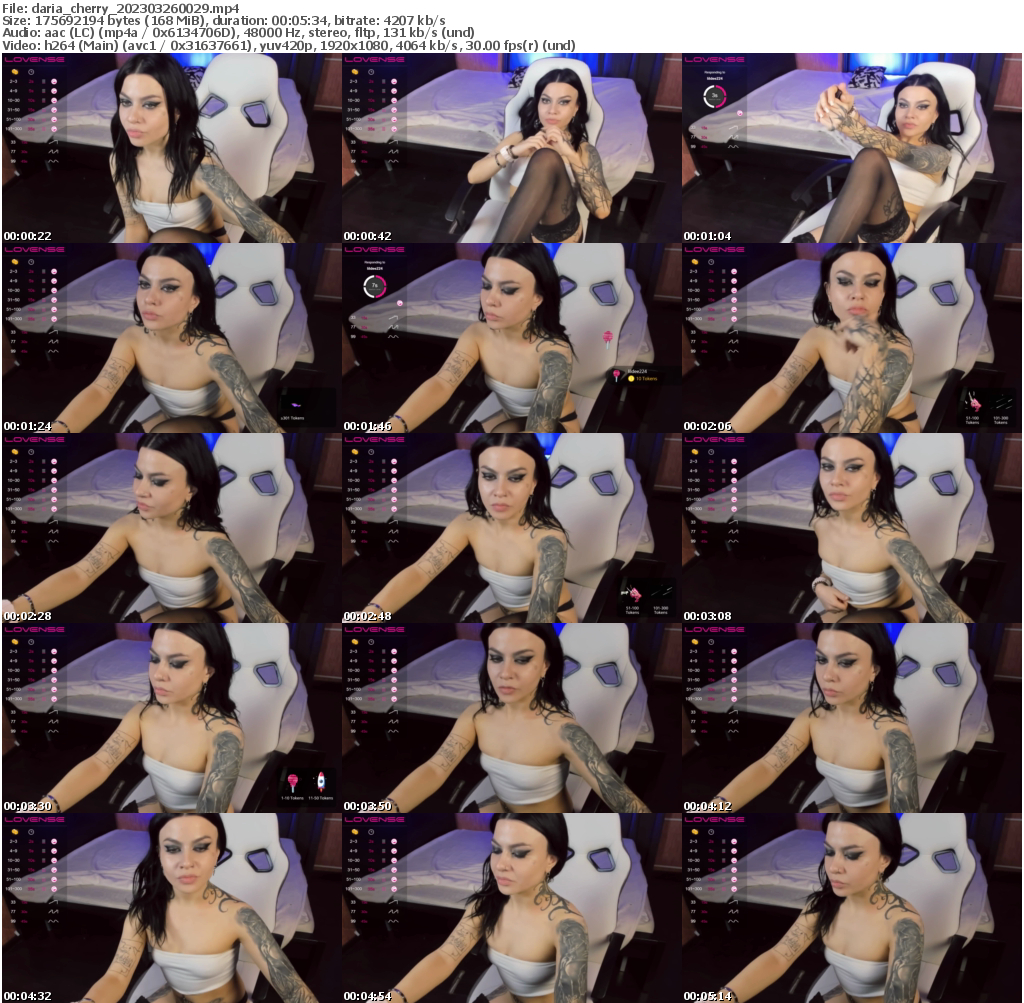Click the LOVENSE logo in the overlay

[34, 60]
